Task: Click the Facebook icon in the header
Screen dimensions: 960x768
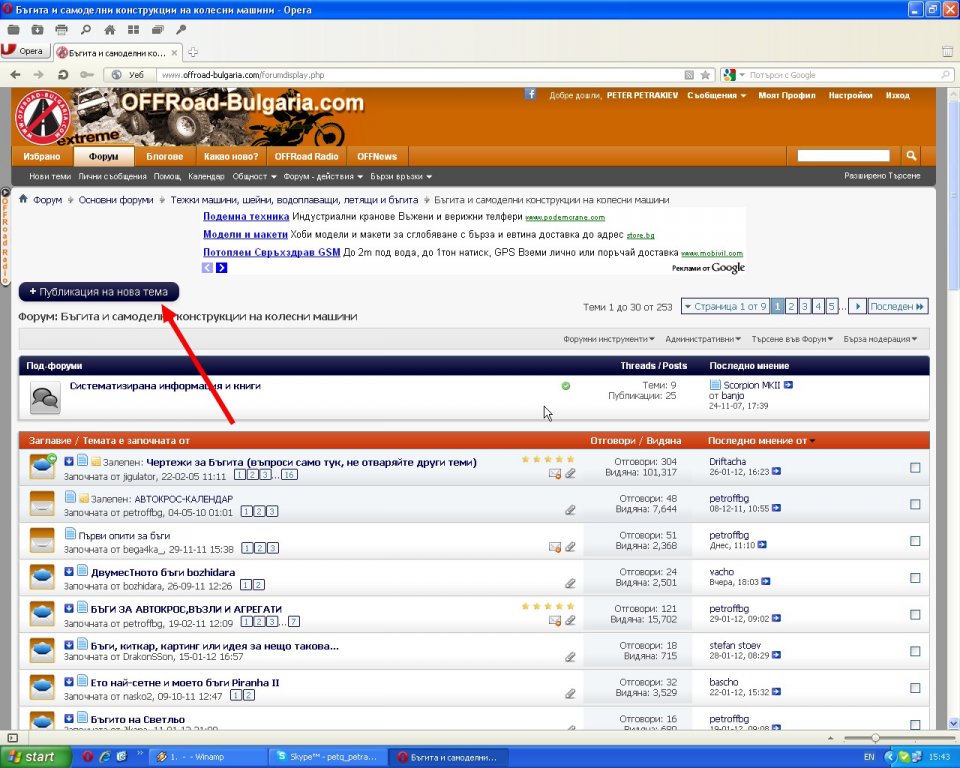Action: click(x=530, y=94)
